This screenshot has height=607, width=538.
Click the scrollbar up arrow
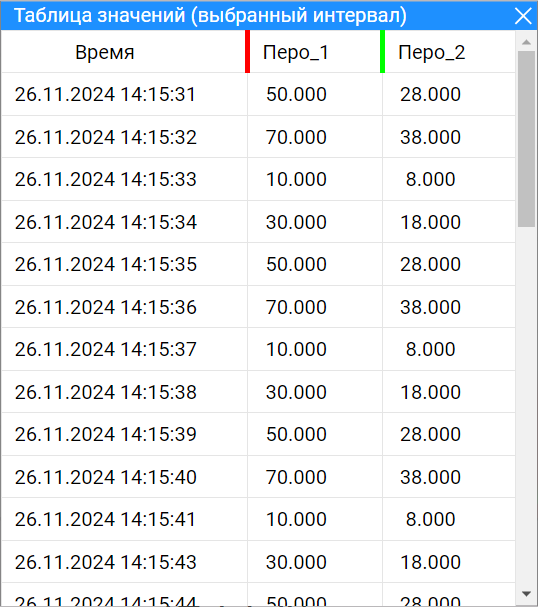pyautogui.click(x=526, y=42)
